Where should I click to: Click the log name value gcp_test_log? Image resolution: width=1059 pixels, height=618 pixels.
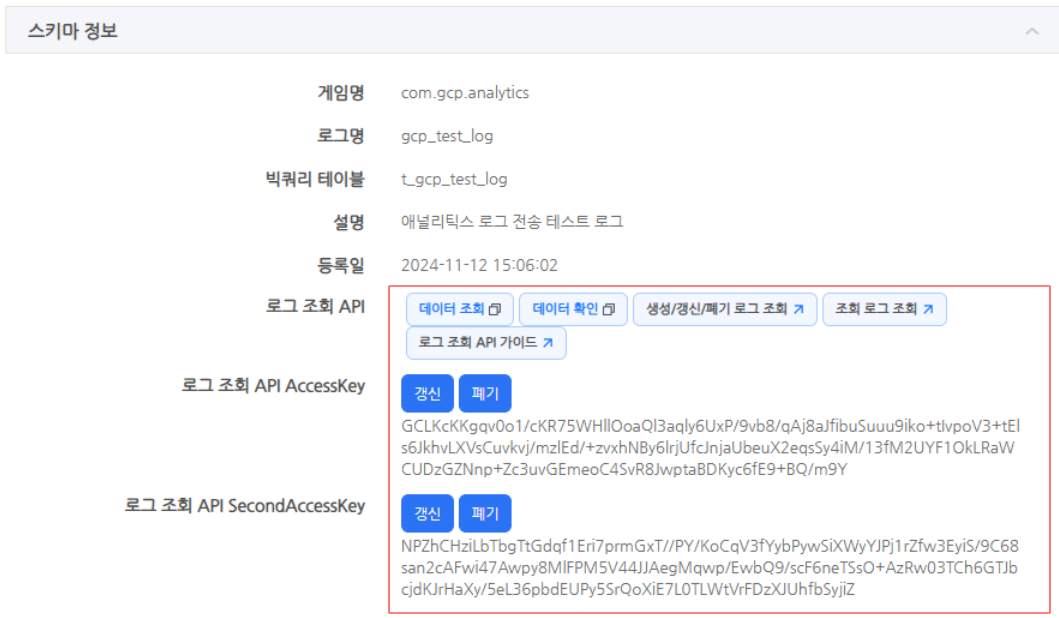point(447,136)
